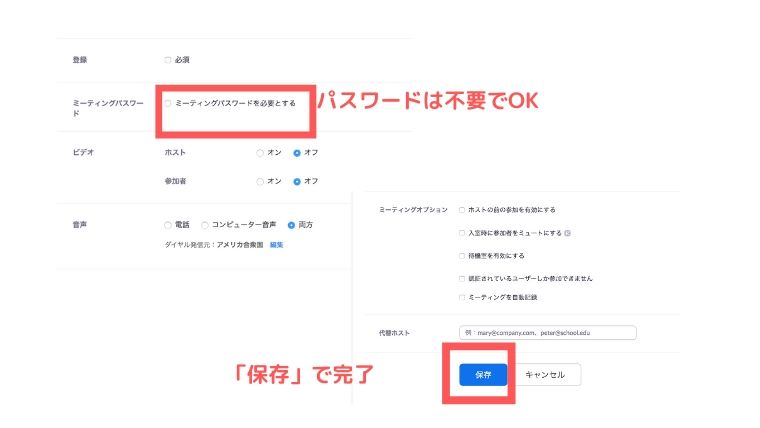Viewport: 760px width, 428px height.
Task: Click info icon beside mute-on-entry option
Action: (568, 233)
